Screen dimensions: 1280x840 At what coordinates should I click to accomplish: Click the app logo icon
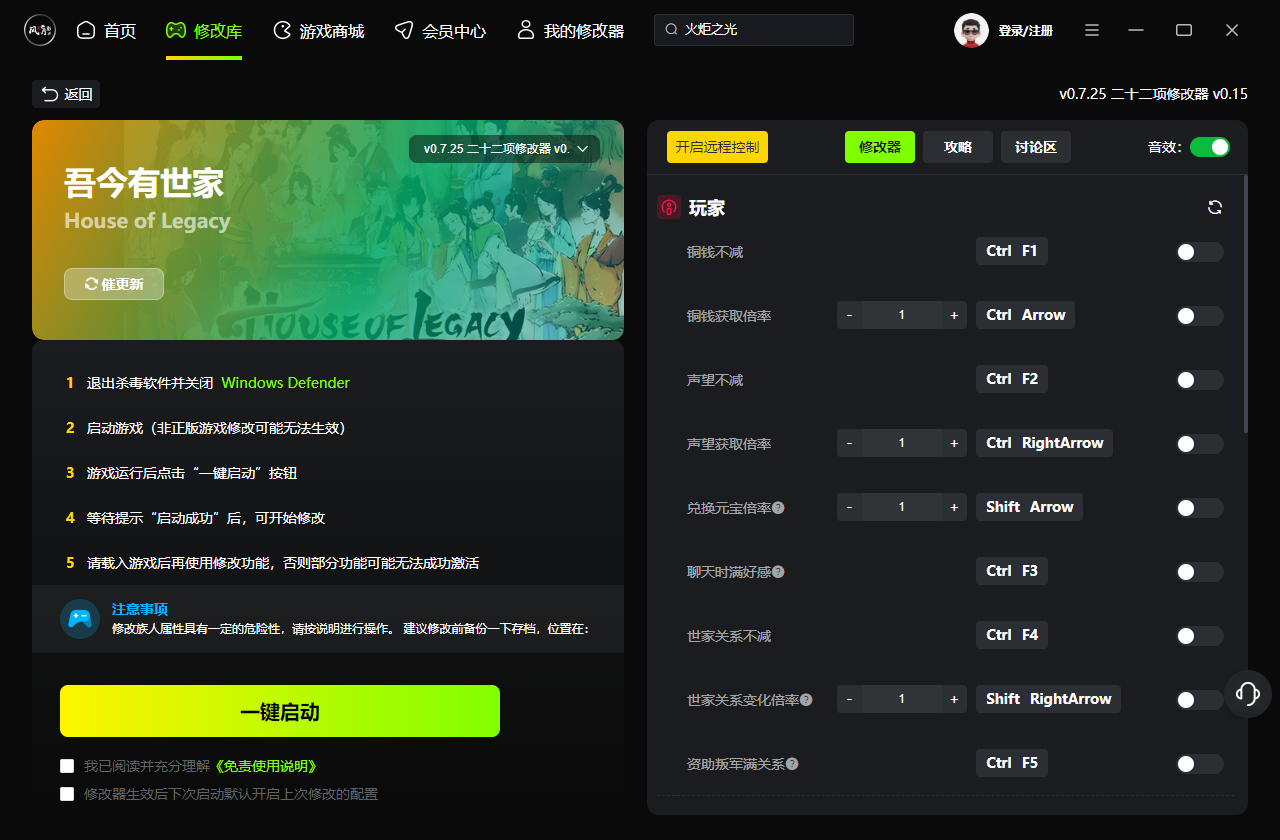(x=40, y=30)
